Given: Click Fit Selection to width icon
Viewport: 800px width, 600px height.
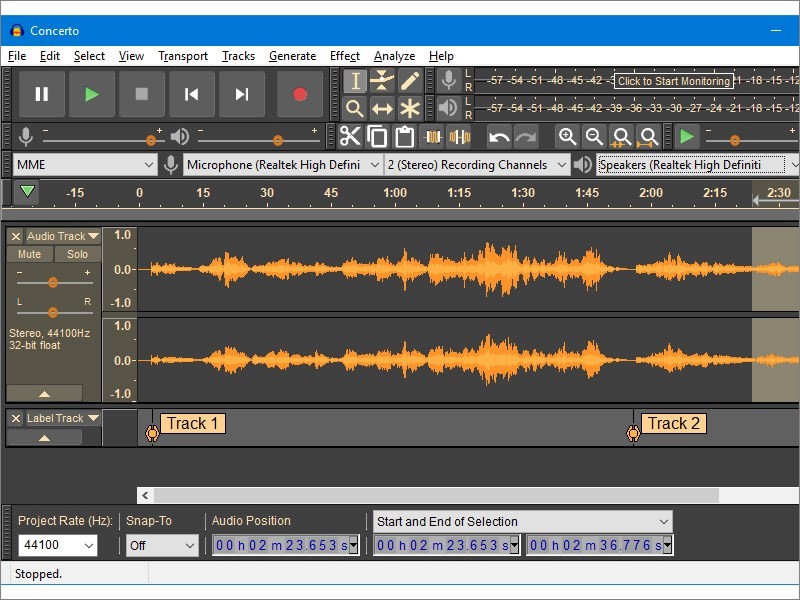Looking at the screenshot, I should click(621, 137).
